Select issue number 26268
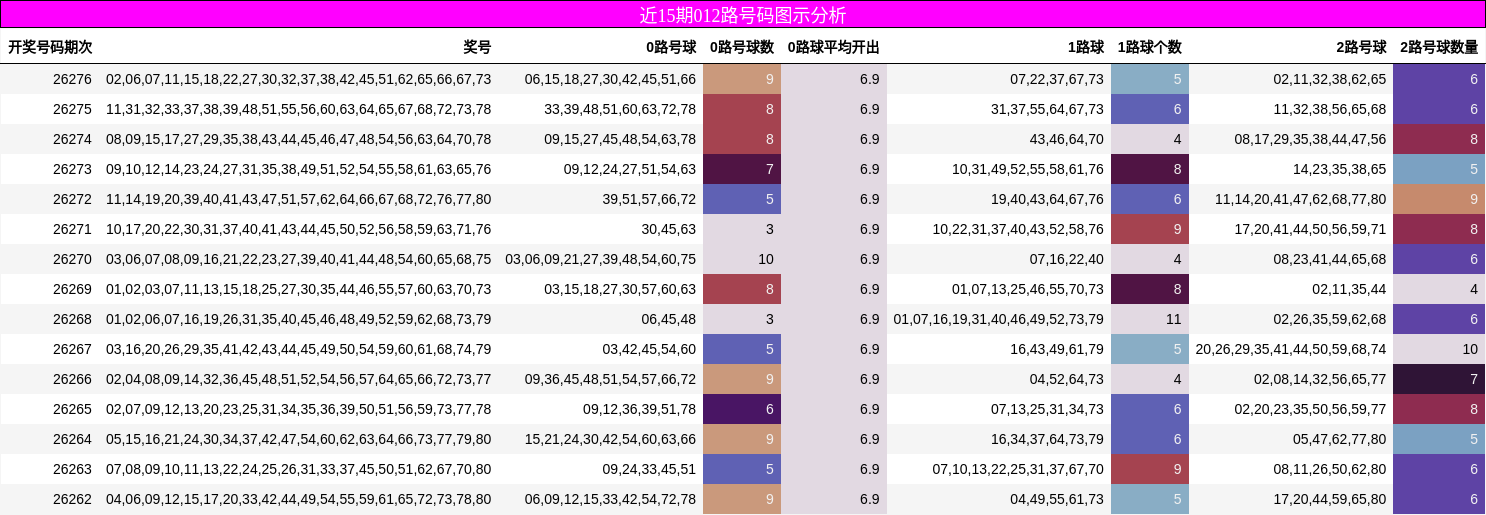 tap(72, 319)
